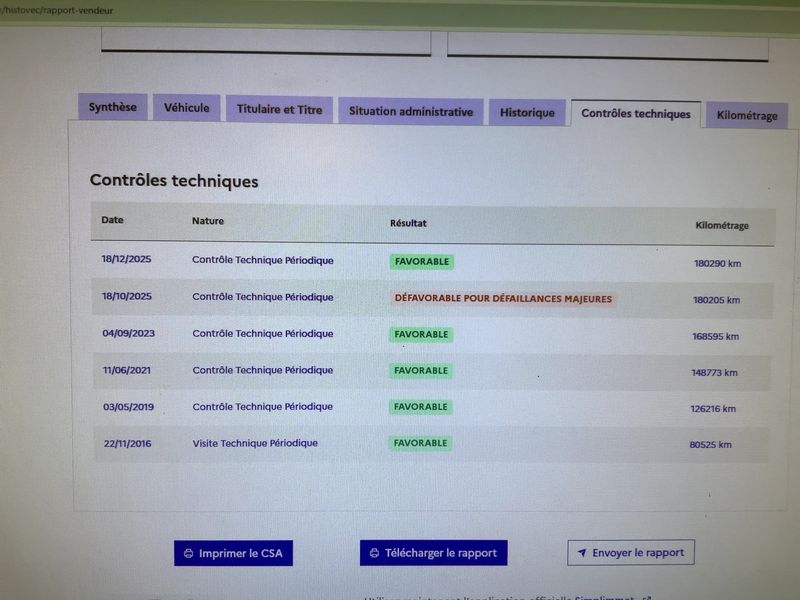Click the Date column header
Viewport: 800px width, 600px height.
113,220
